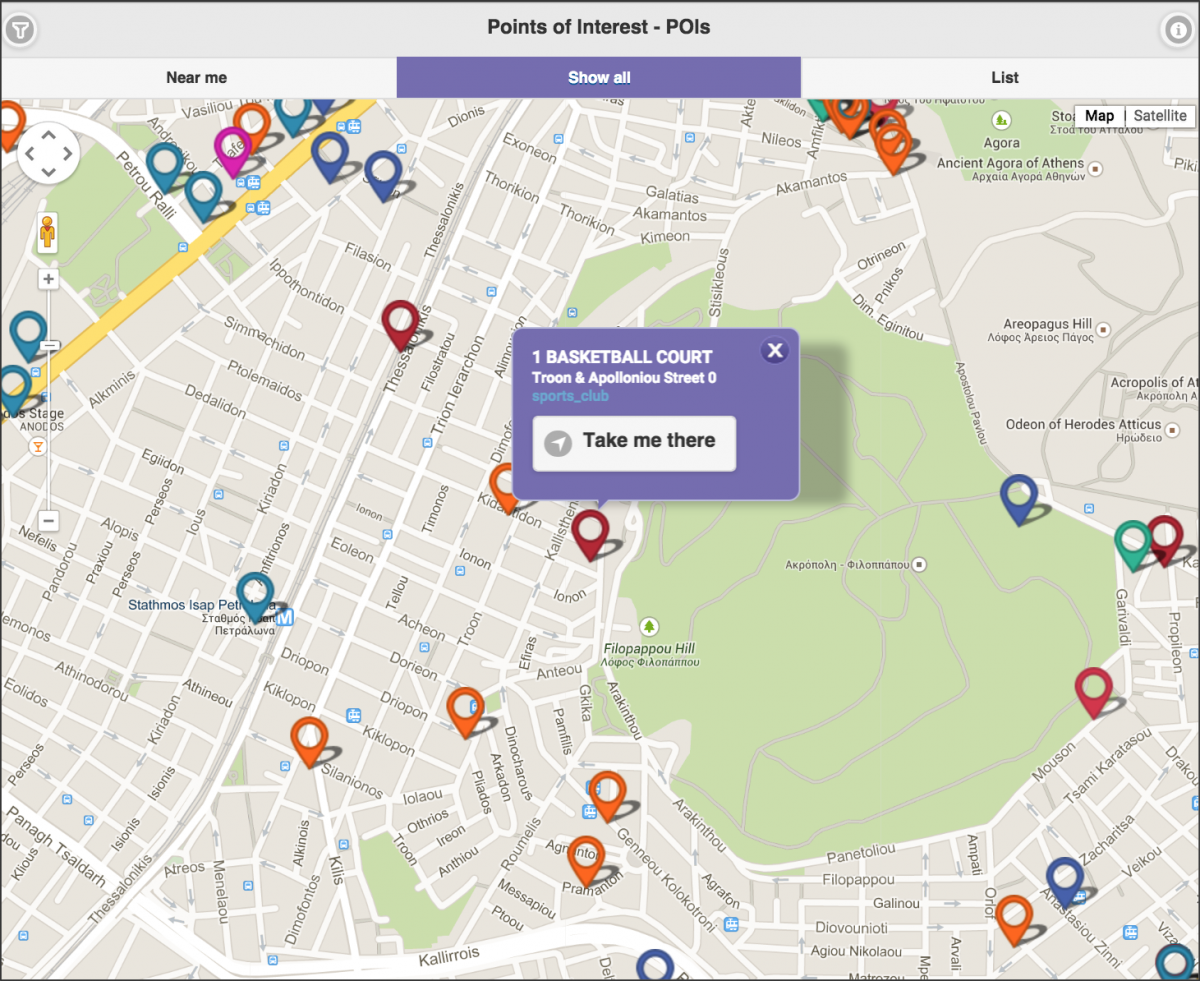The width and height of the screenshot is (1200, 981).
Task: Open the filter funnel icon
Action: pyautogui.click(x=19, y=30)
